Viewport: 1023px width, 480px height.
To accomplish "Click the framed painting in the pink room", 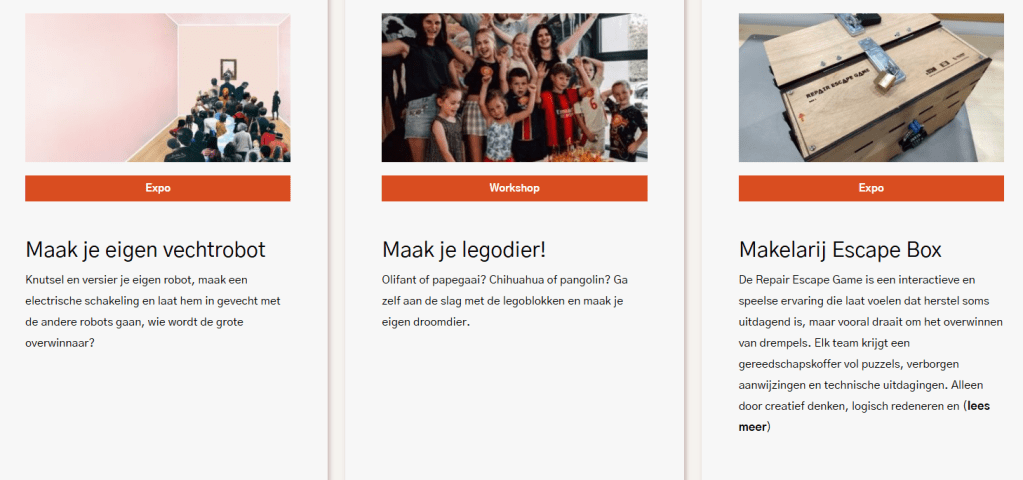I will (228, 68).
